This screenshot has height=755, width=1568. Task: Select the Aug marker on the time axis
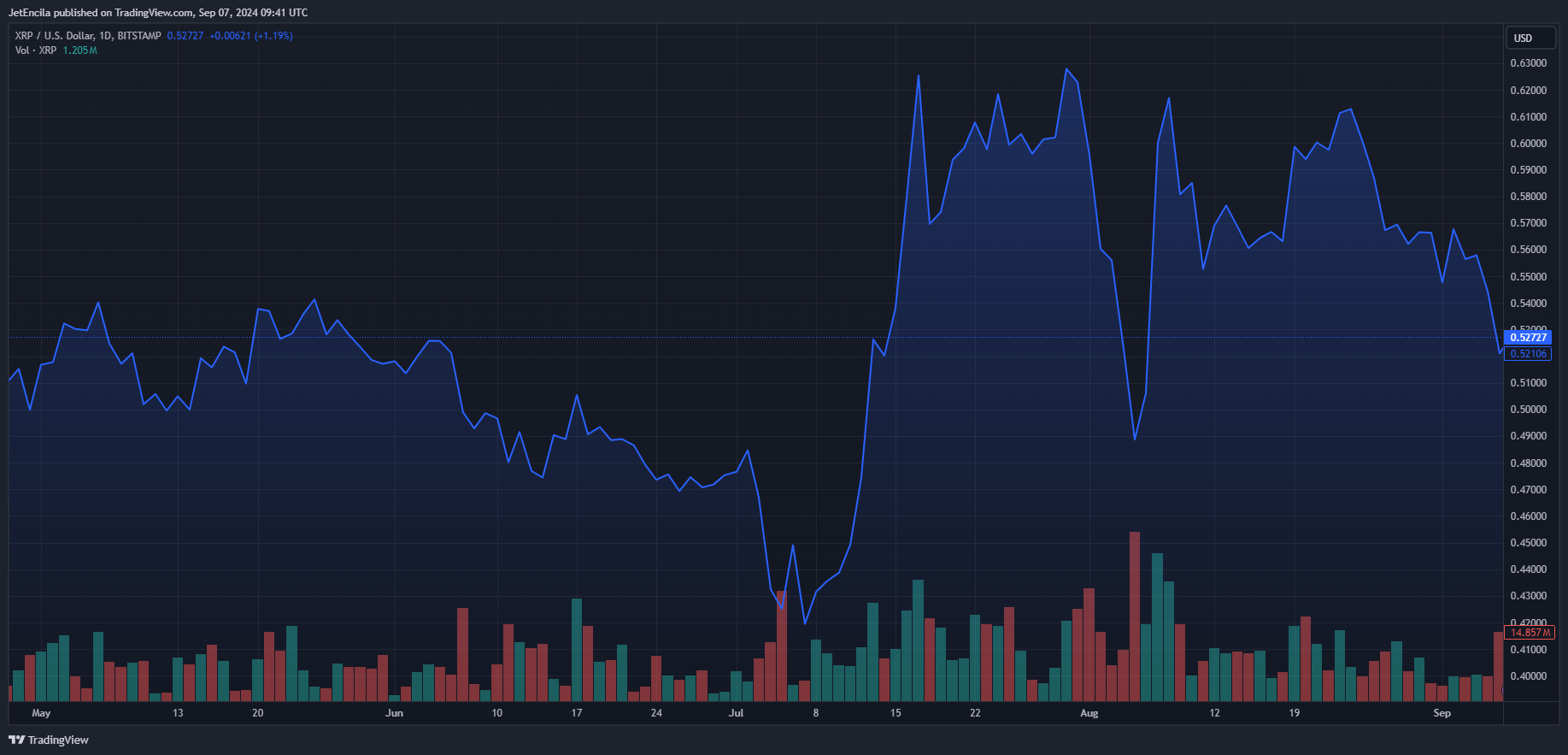(1089, 713)
